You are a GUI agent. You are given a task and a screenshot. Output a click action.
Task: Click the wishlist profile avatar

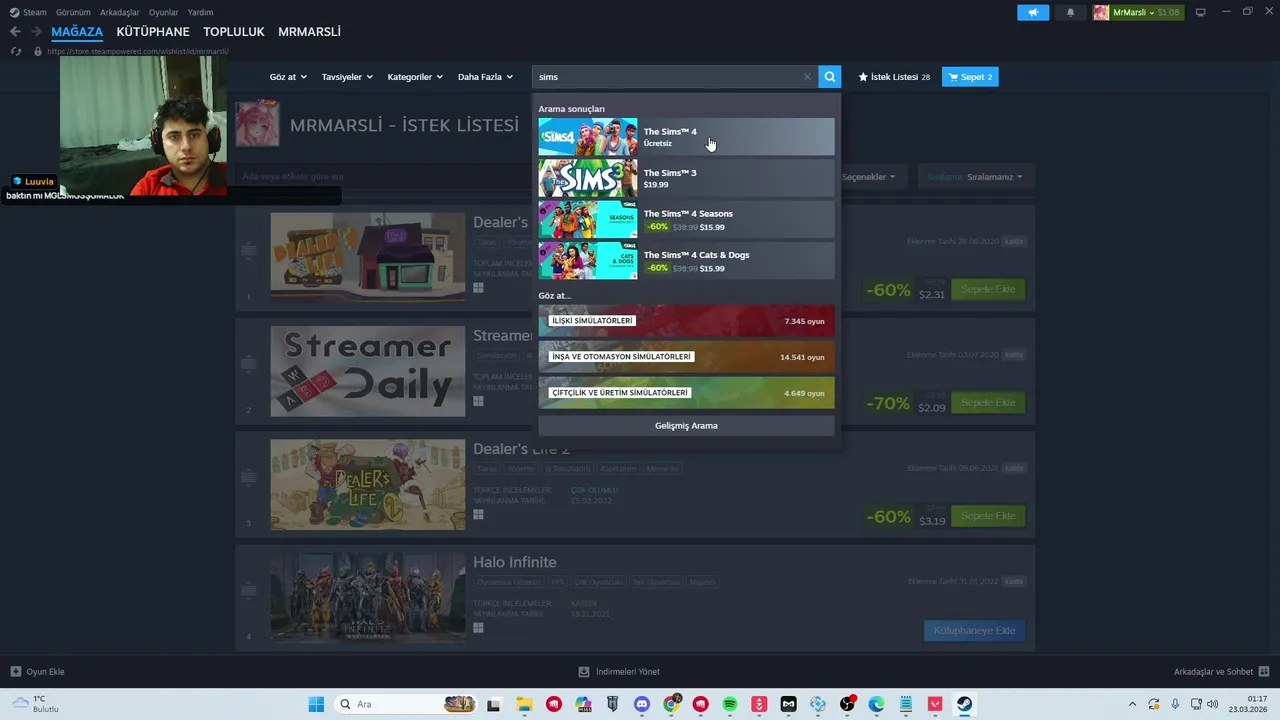257,124
